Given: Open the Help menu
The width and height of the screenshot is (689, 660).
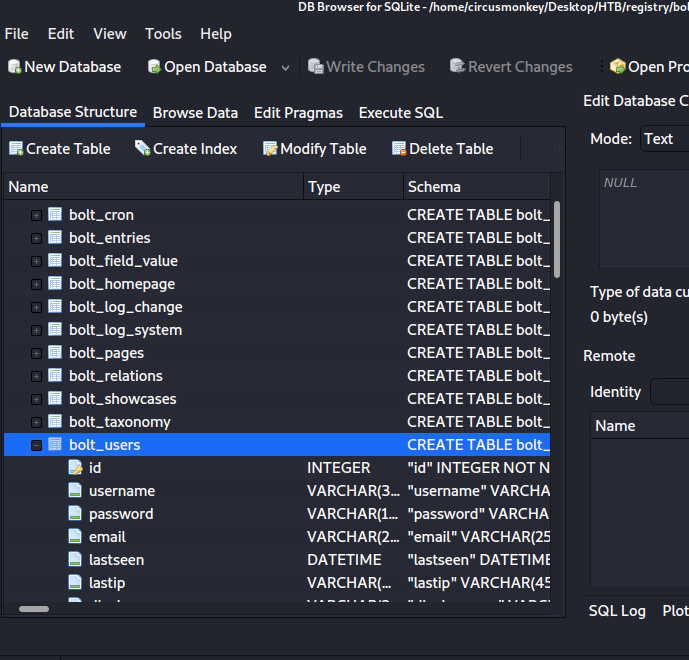Looking at the screenshot, I should point(216,34).
